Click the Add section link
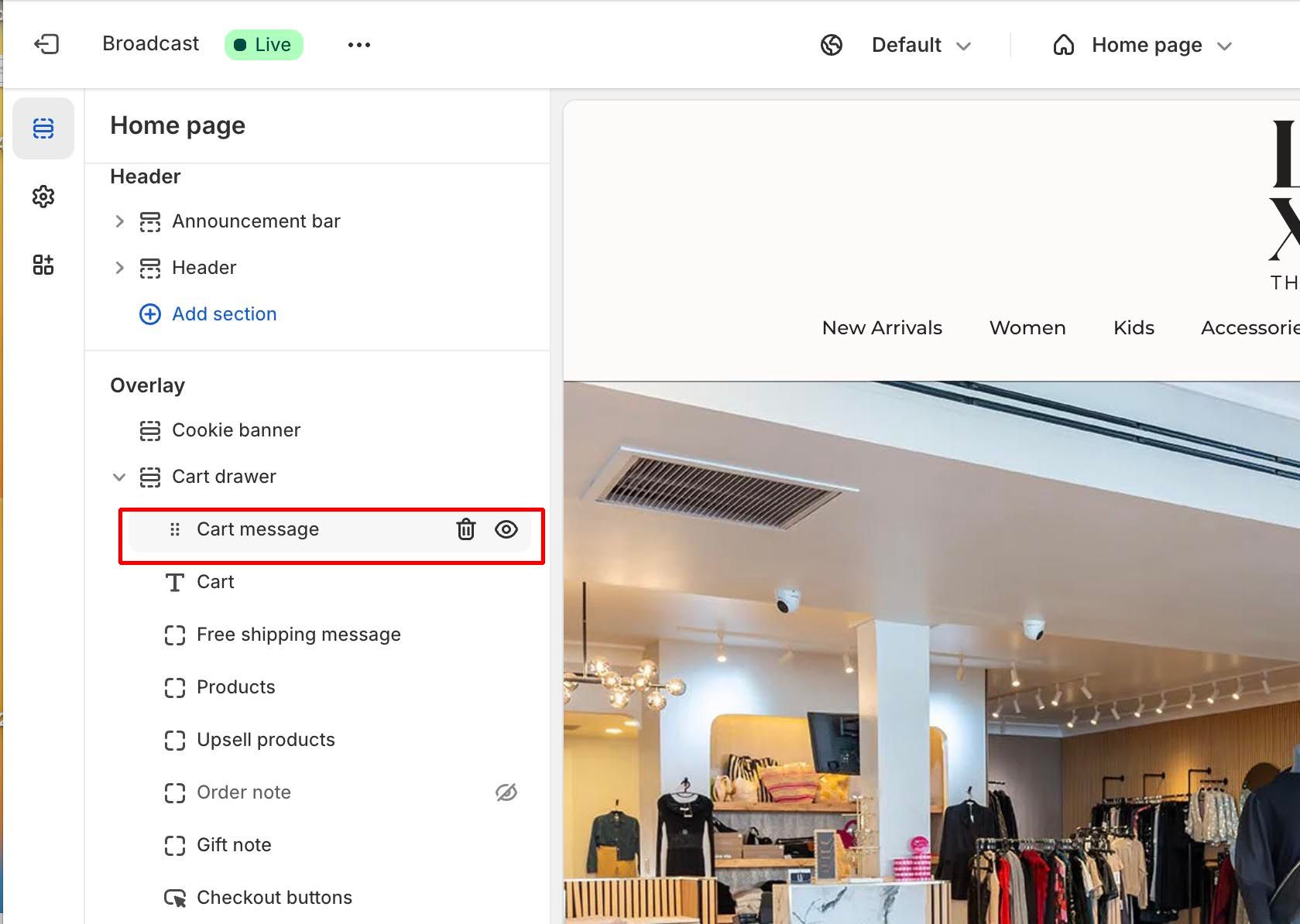1300x924 pixels. point(224,314)
